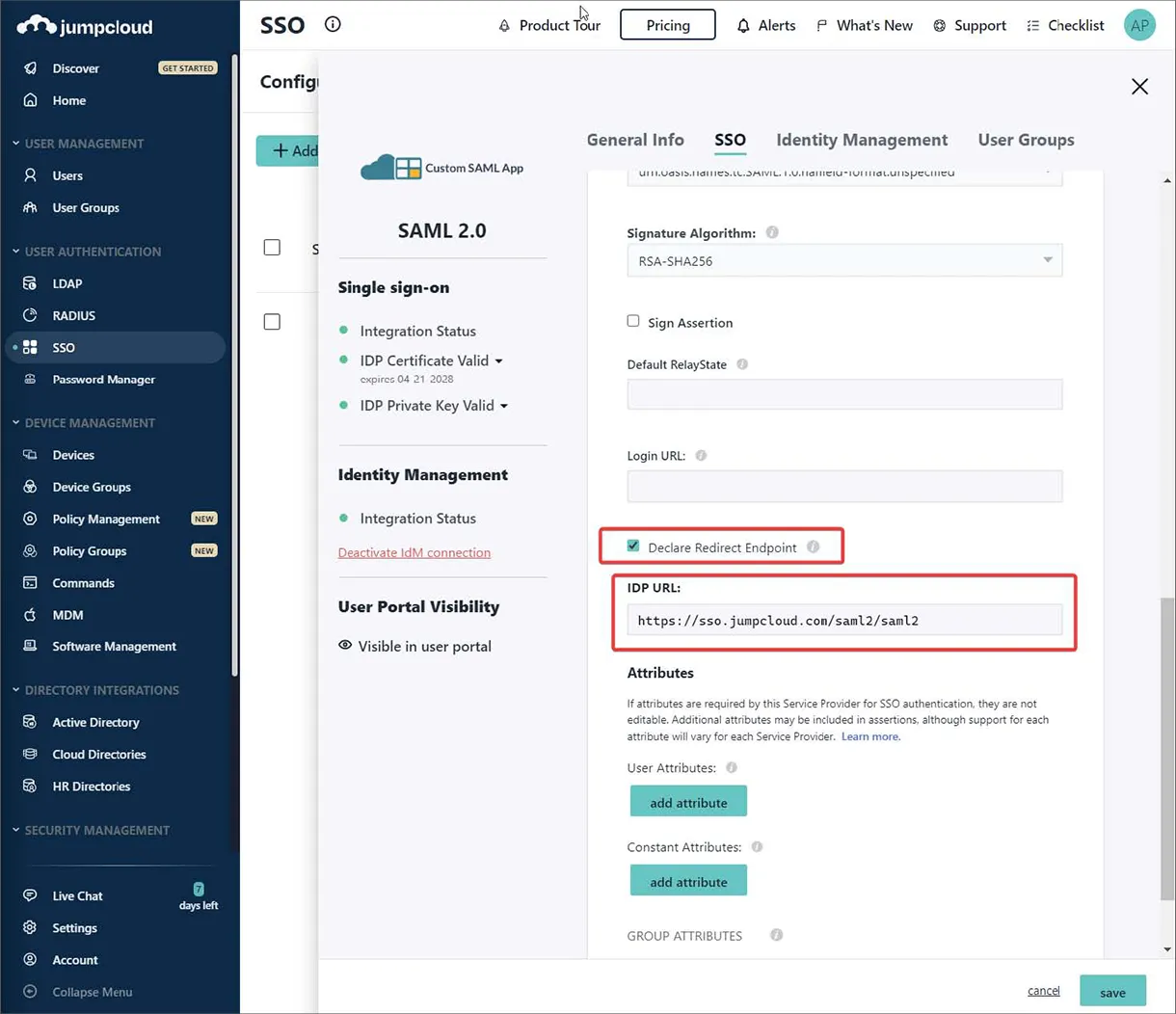
Task: Tick the header checkbox in Configured list
Action: tap(272, 248)
